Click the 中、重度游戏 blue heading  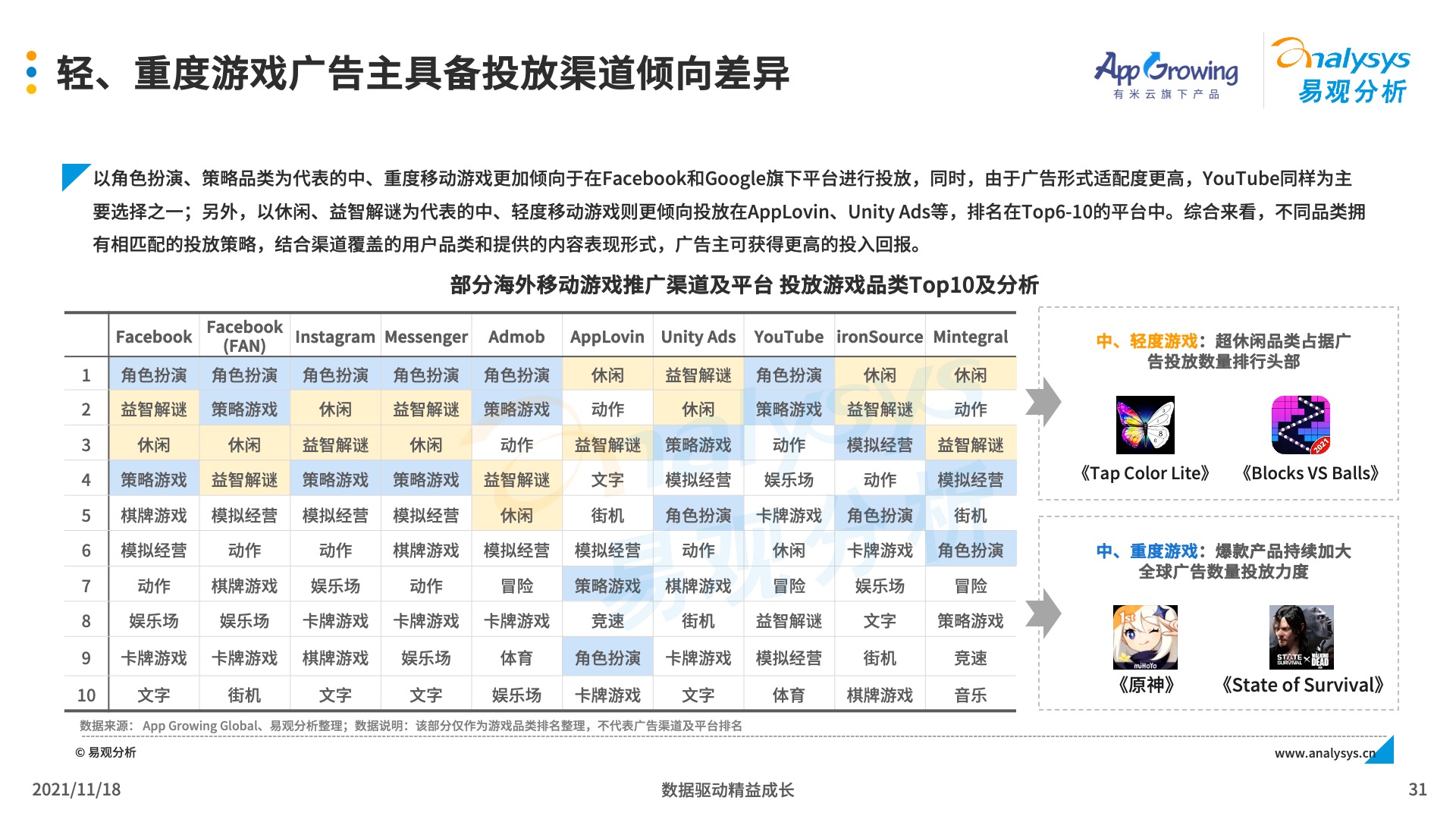coord(1146,551)
